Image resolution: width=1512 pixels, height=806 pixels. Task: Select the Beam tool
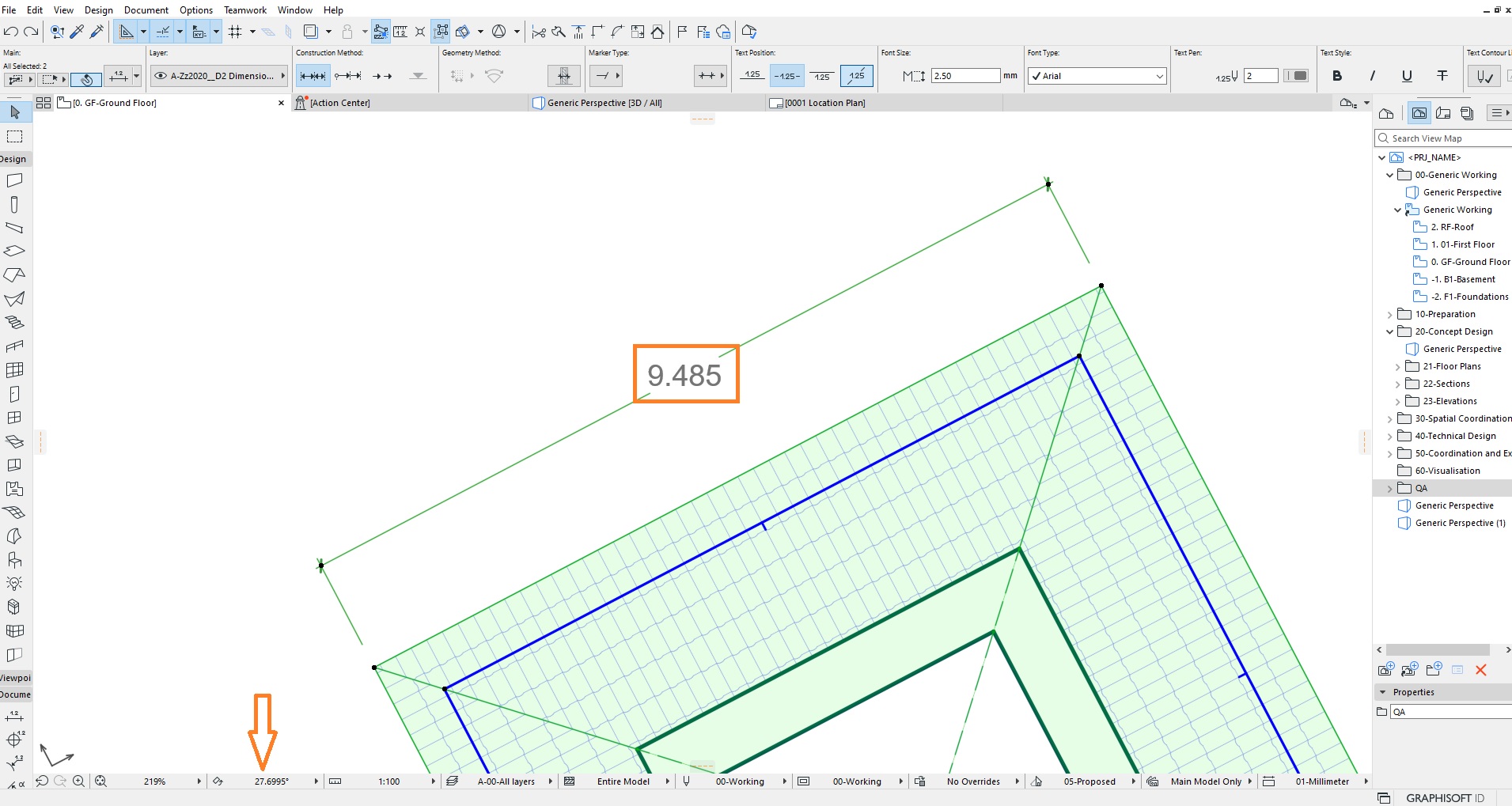14,229
